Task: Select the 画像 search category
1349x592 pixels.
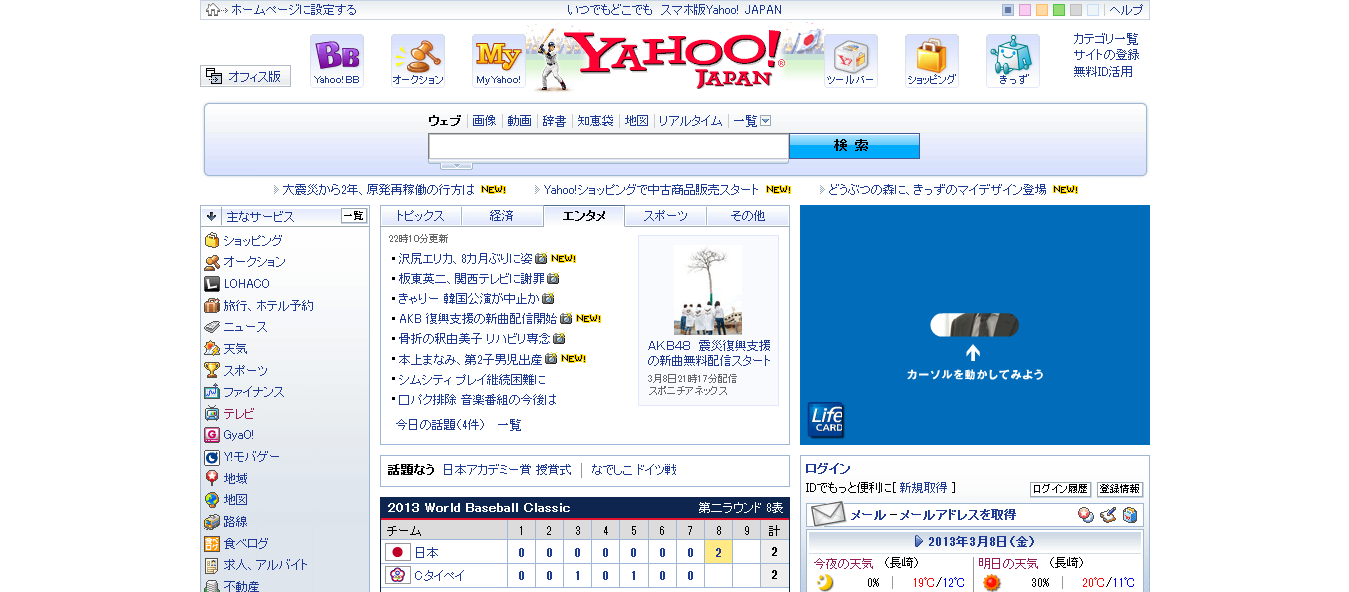Action: coord(484,121)
